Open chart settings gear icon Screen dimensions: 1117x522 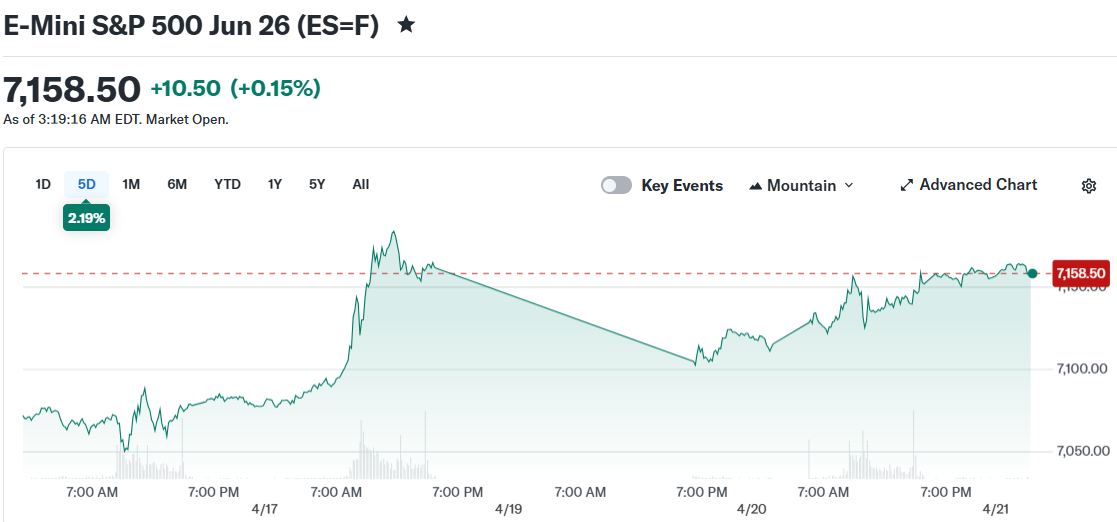(1089, 186)
